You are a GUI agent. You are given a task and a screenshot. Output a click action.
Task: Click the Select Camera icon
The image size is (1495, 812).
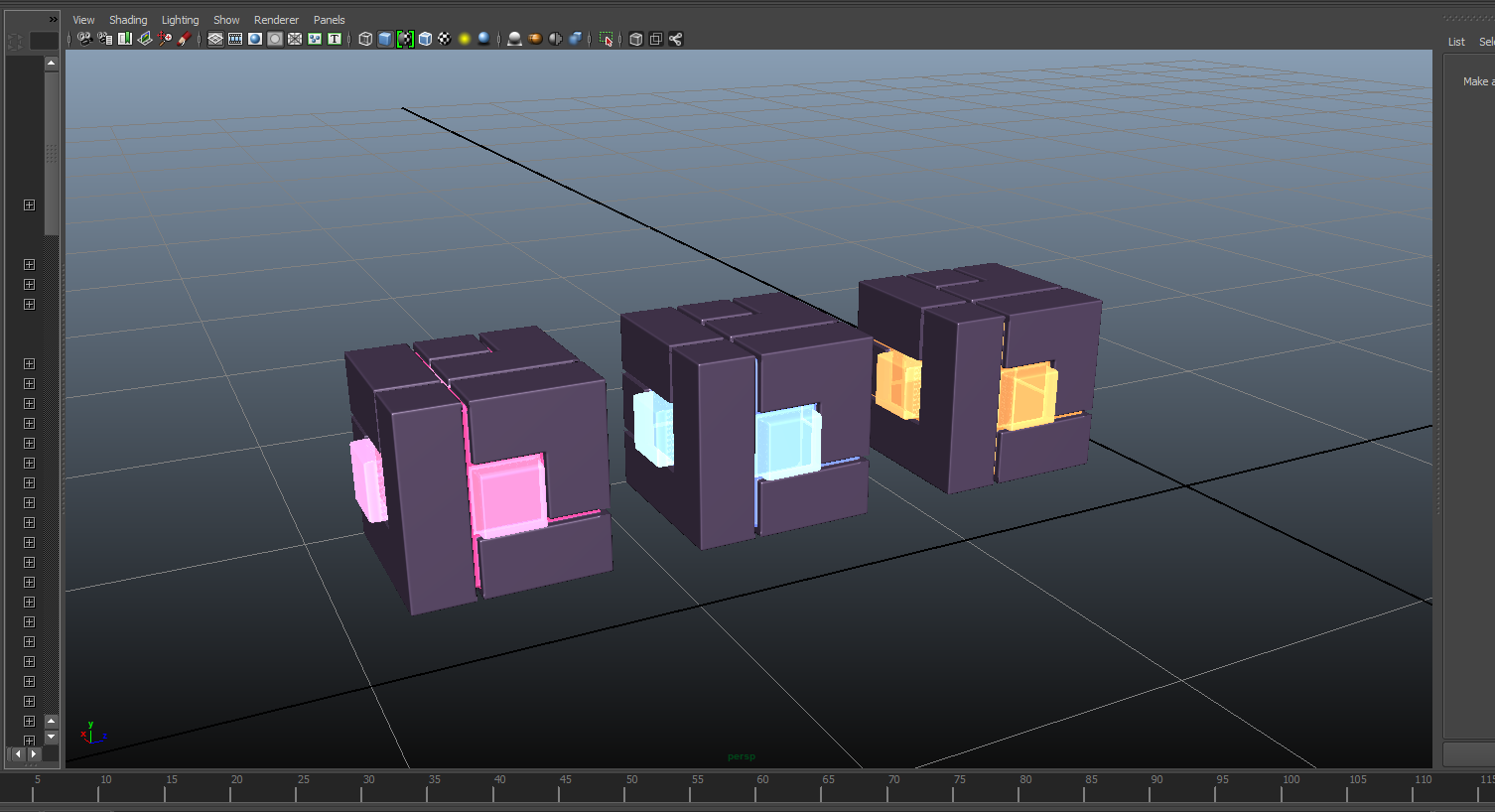click(x=84, y=39)
